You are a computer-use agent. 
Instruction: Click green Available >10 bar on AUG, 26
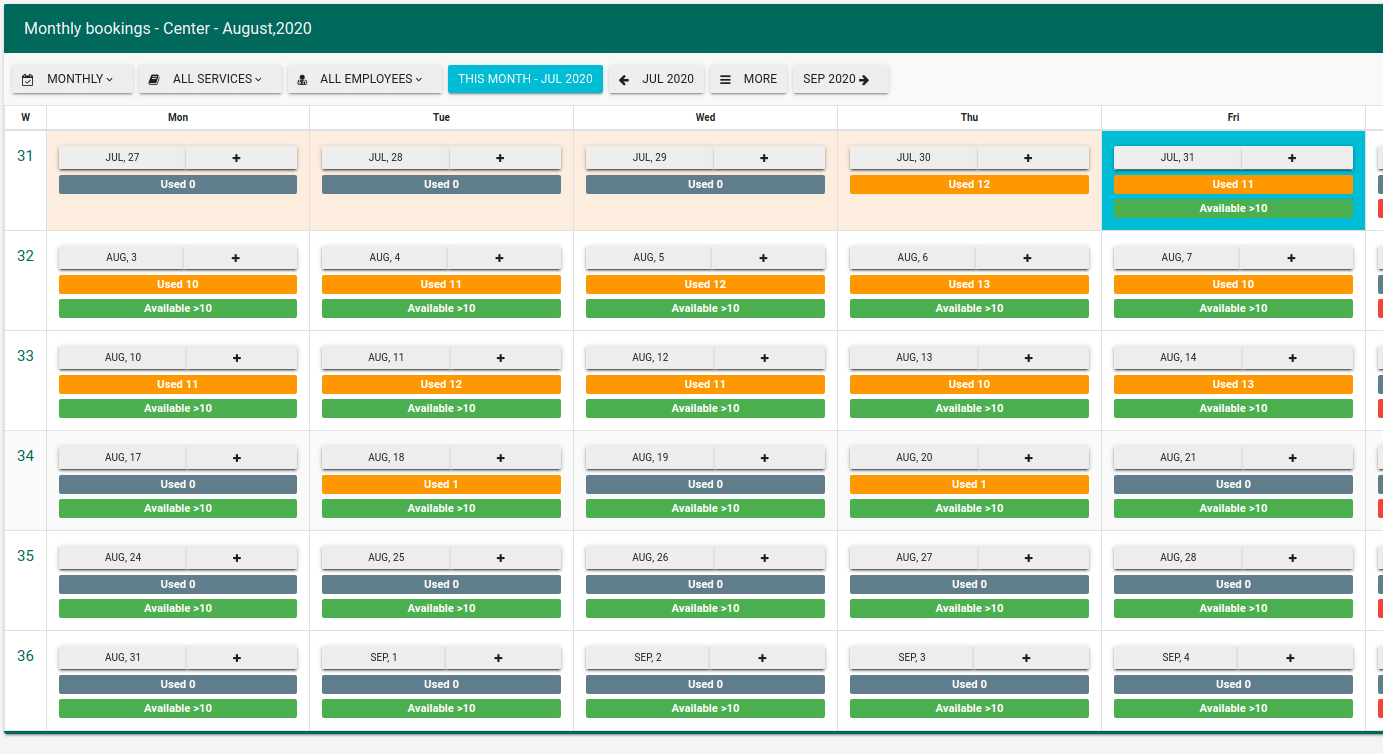click(705, 608)
